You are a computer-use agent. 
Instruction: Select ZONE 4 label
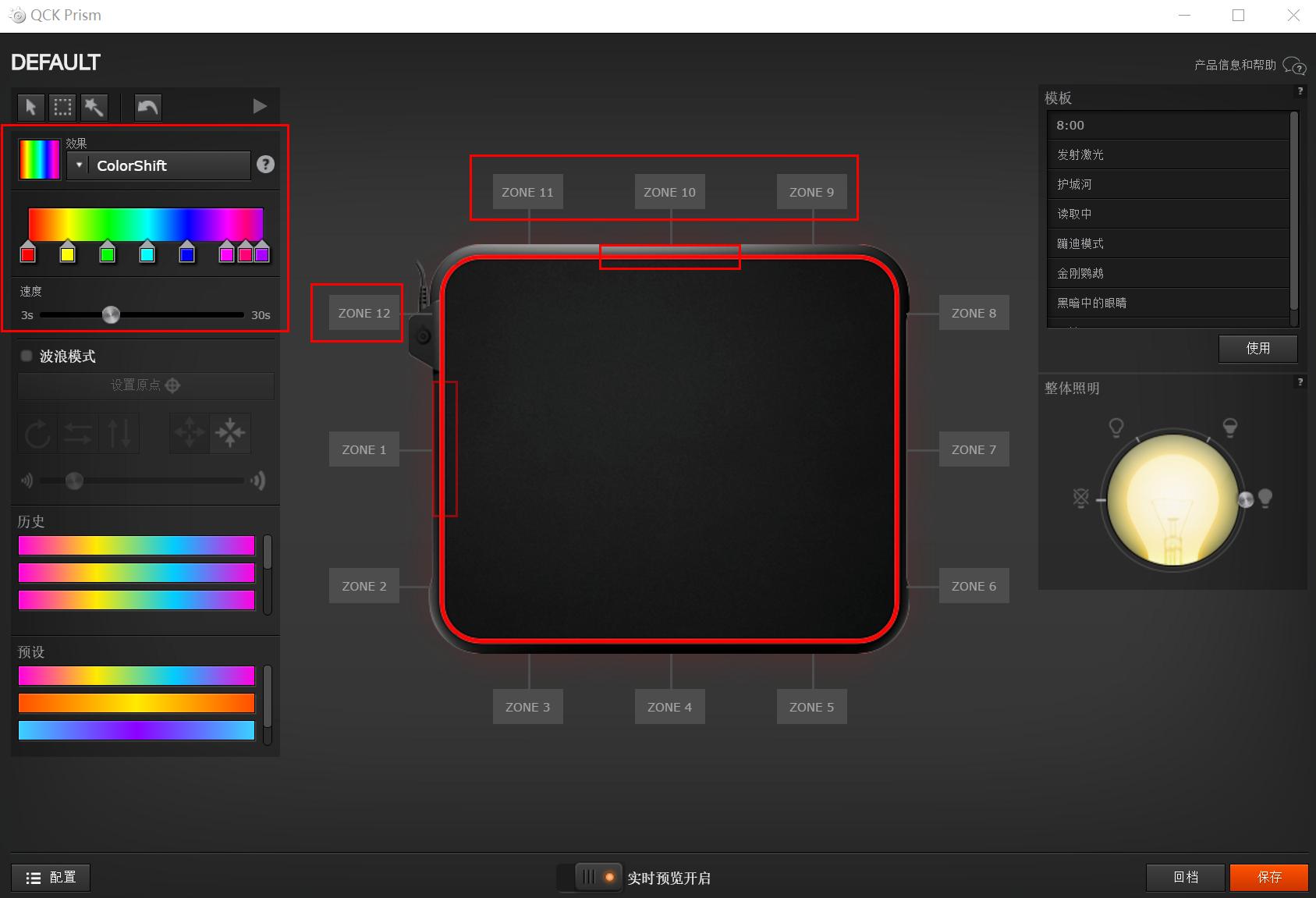pos(670,707)
